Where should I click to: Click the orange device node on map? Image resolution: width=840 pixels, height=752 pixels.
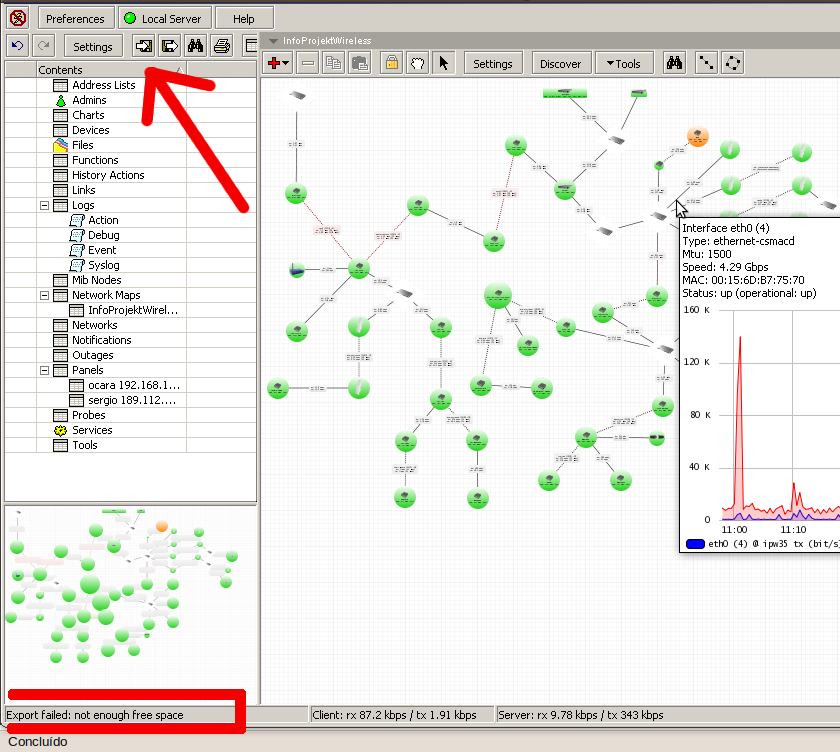tap(698, 137)
